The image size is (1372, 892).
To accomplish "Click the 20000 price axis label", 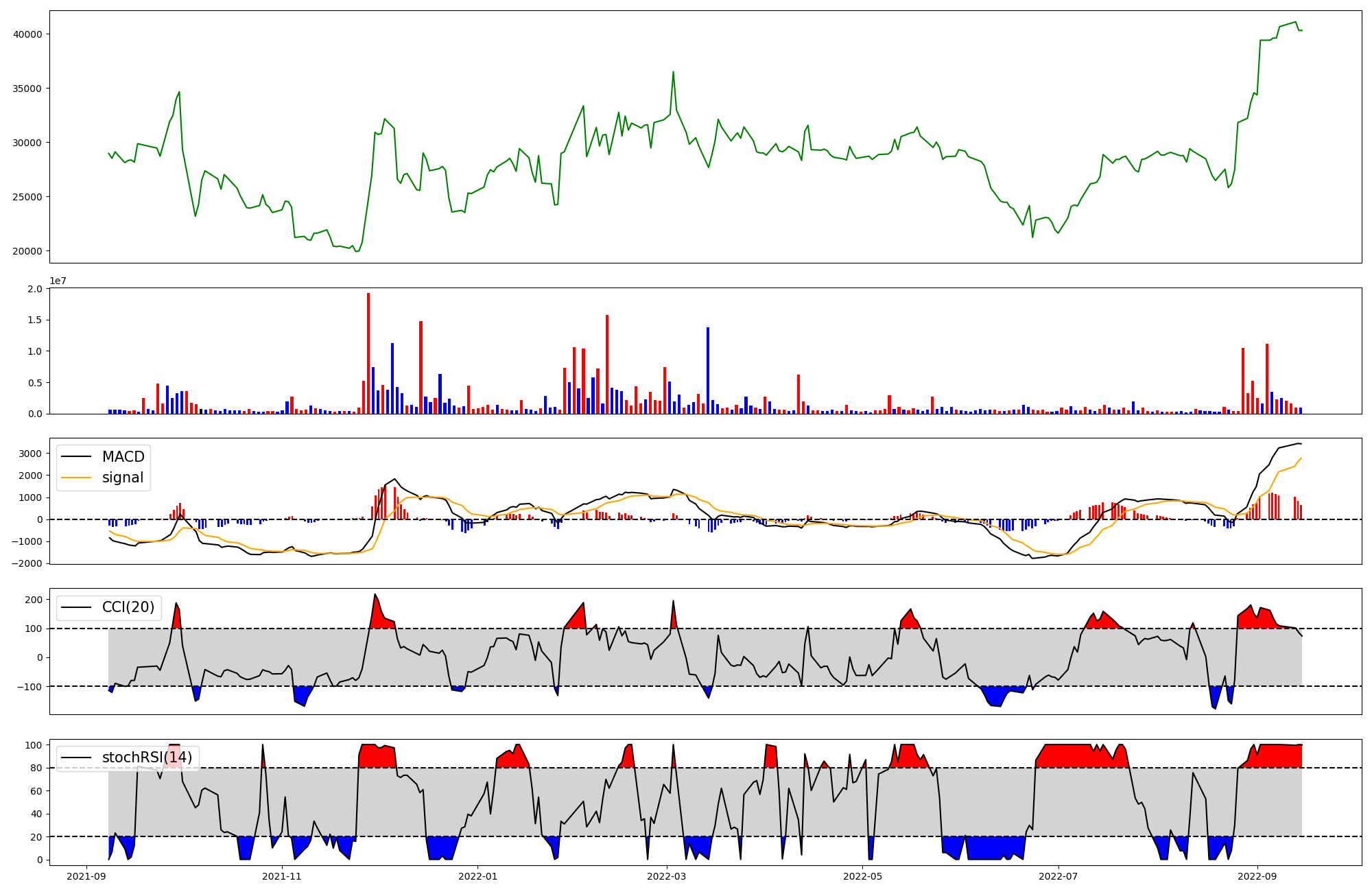I will (x=27, y=251).
